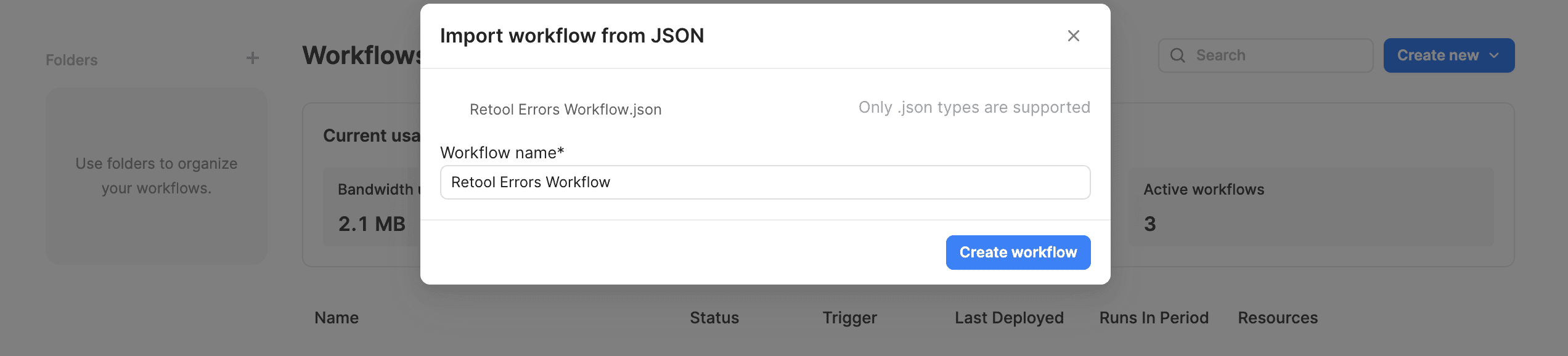Screen dimensions: 1568x356
Task: Select the Workflow name text field
Action: pyautogui.click(x=764, y=182)
